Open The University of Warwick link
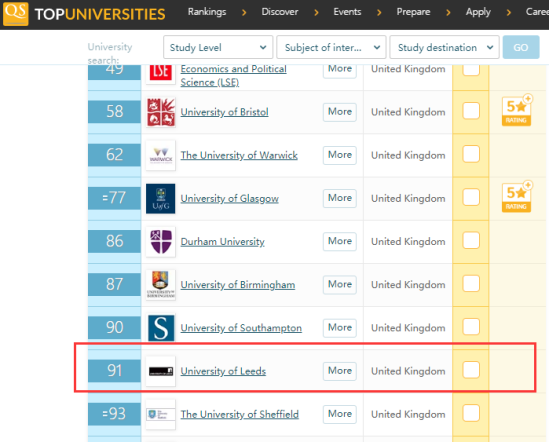549x442 pixels. pos(239,155)
